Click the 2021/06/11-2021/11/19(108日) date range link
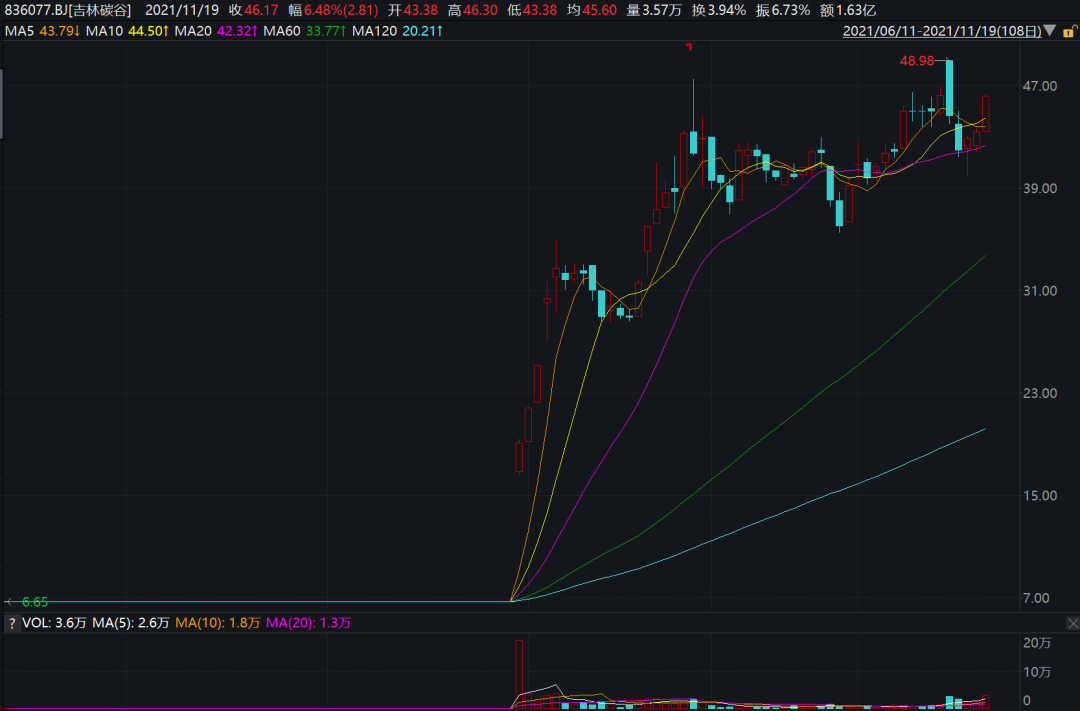The height and width of the screenshot is (711, 1080). click(942, 31)
